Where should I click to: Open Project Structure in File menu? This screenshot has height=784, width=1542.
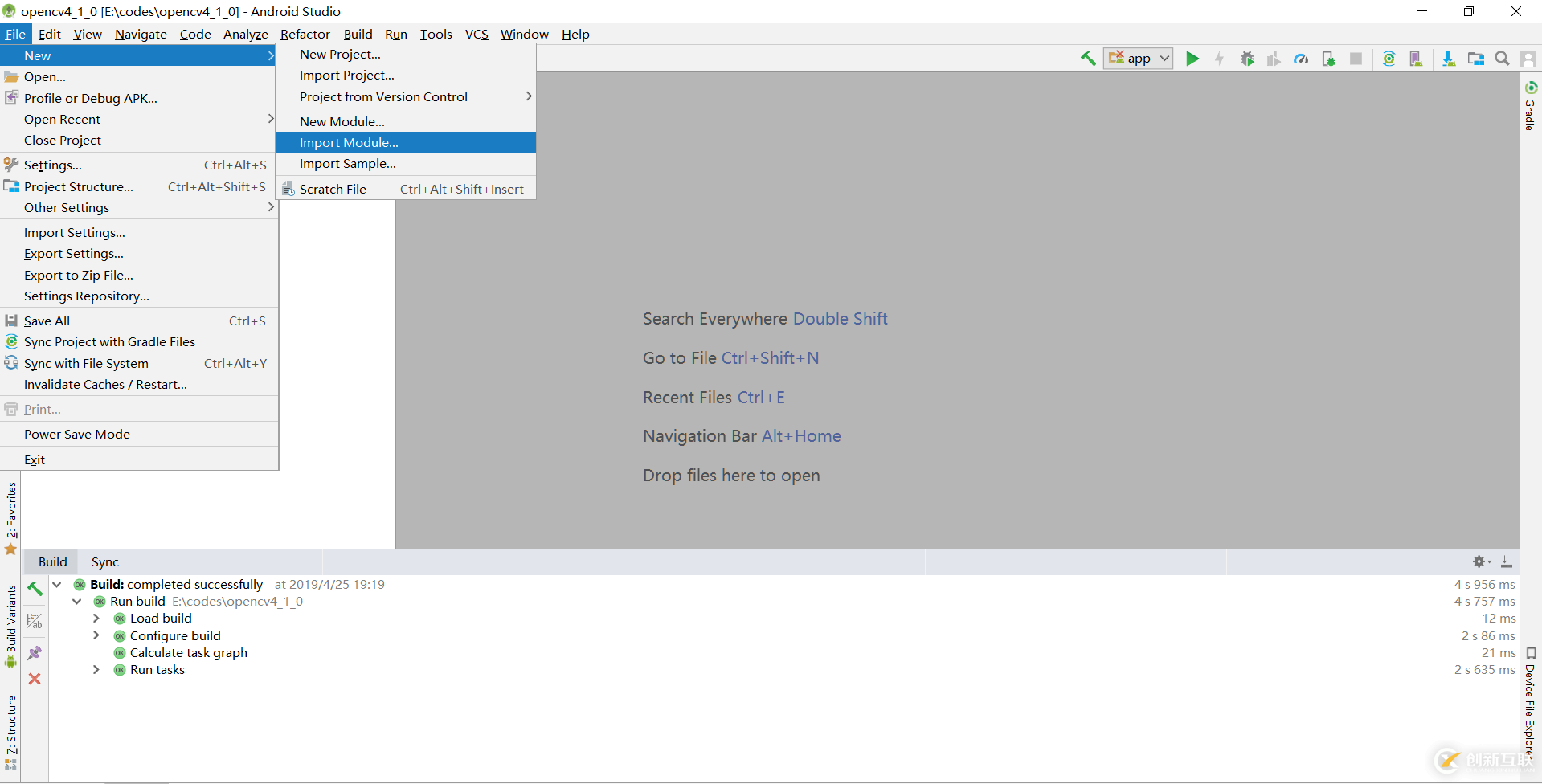[139, 186]
